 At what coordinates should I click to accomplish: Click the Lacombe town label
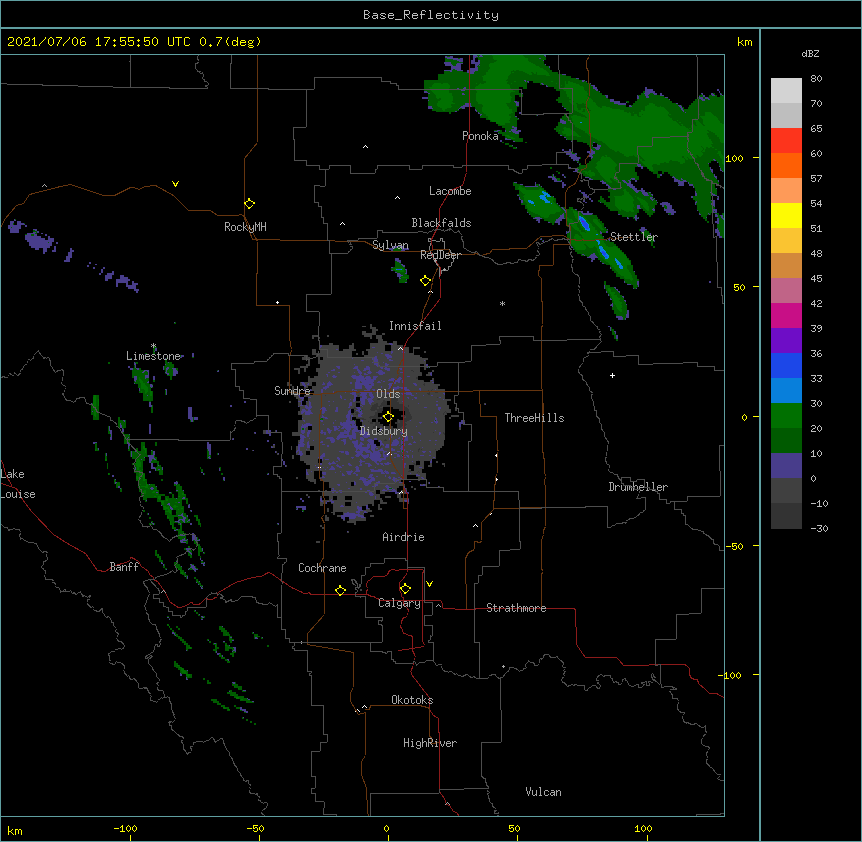tap(450, 191)
